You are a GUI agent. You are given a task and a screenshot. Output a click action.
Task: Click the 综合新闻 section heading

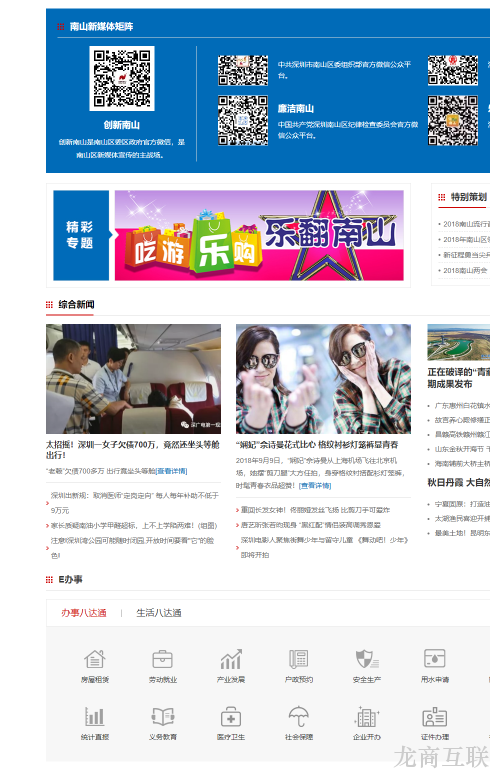tap(76, 305)
